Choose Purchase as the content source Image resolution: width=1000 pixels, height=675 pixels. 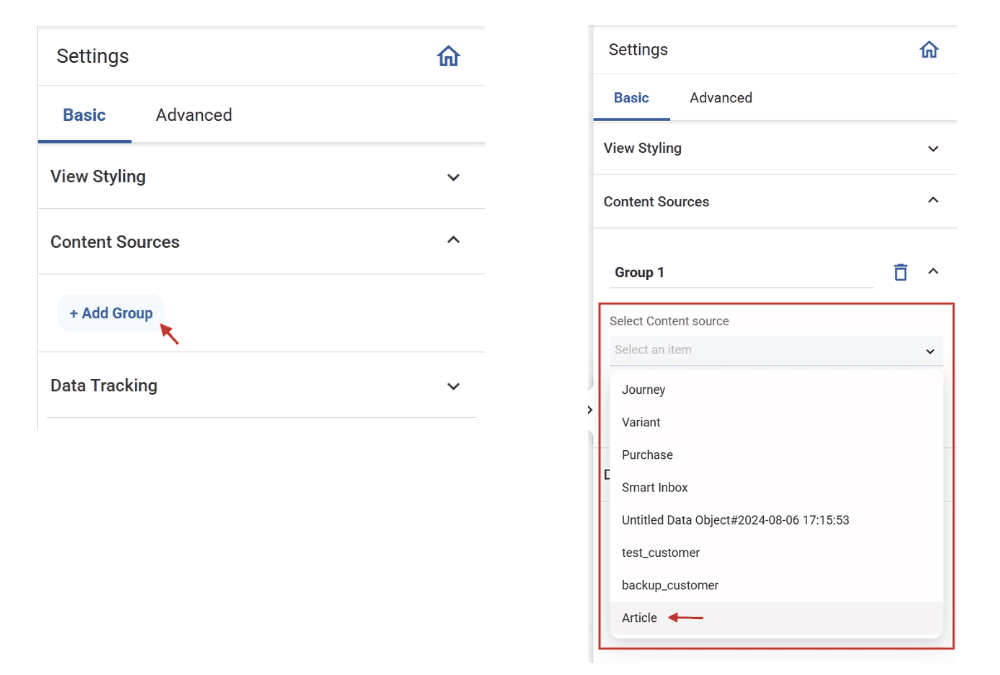[647, 455]
